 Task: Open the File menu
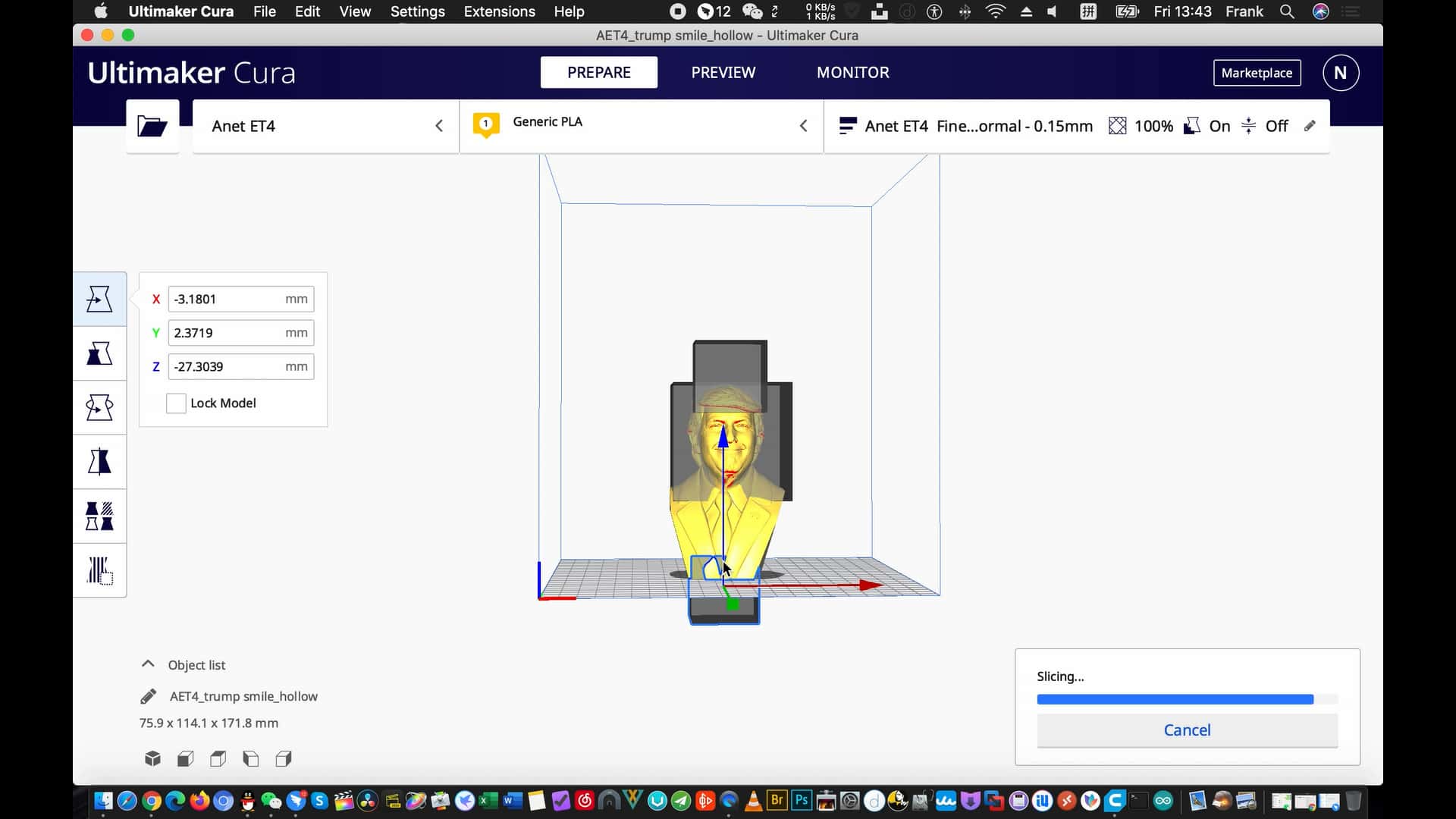tap(264, 11)
